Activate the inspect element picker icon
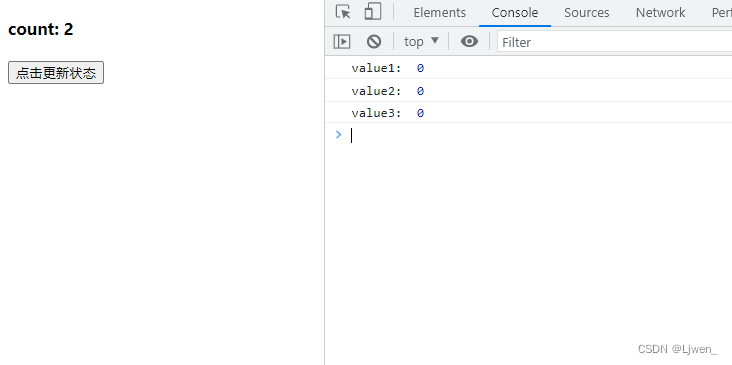Viewport: 732px width, 365px height. click(343, 12)
